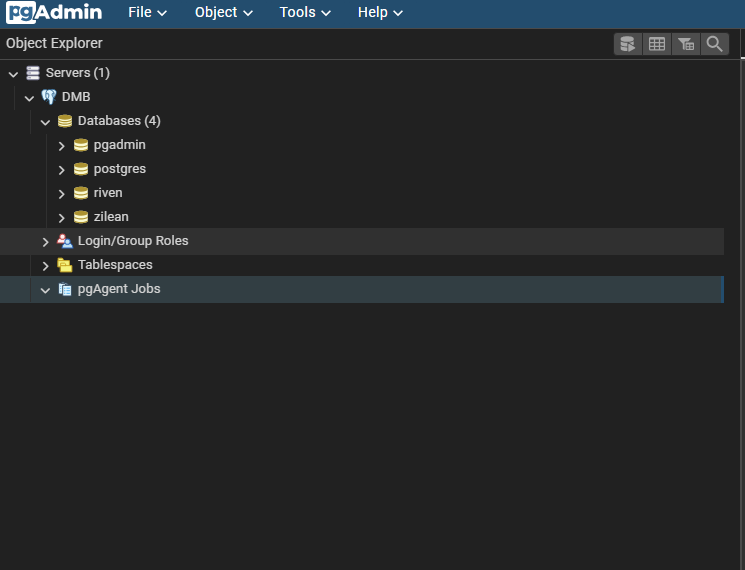The height and width of the screenshot is (570, 745).
Task: Expand the Login/Group Roles node
Action: 45,242
